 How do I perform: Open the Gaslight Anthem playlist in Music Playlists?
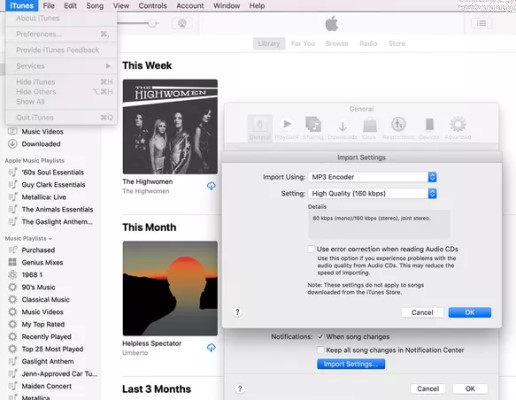(x=48, y=361)
